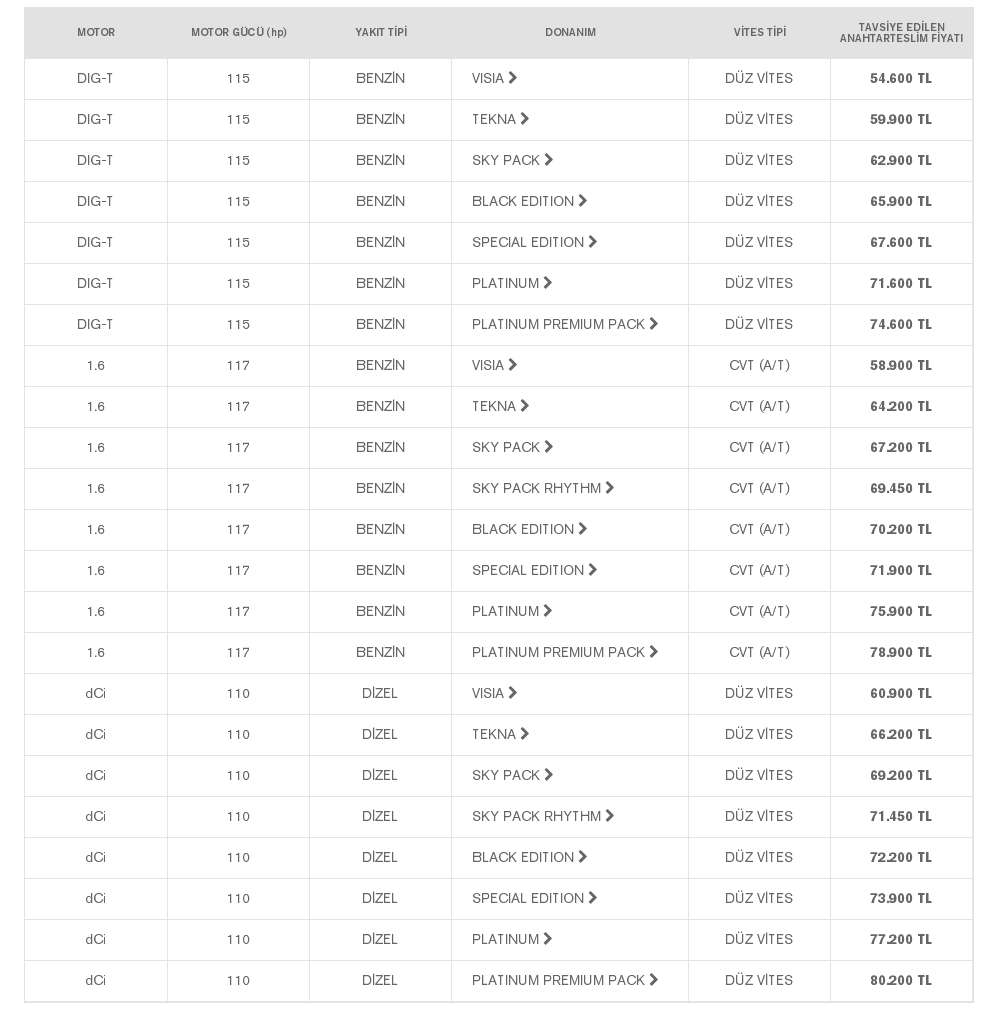
Task: Open the DIG-T BLACK EDITION trim details
Action: pyautogui.click(x=530, y=201)
